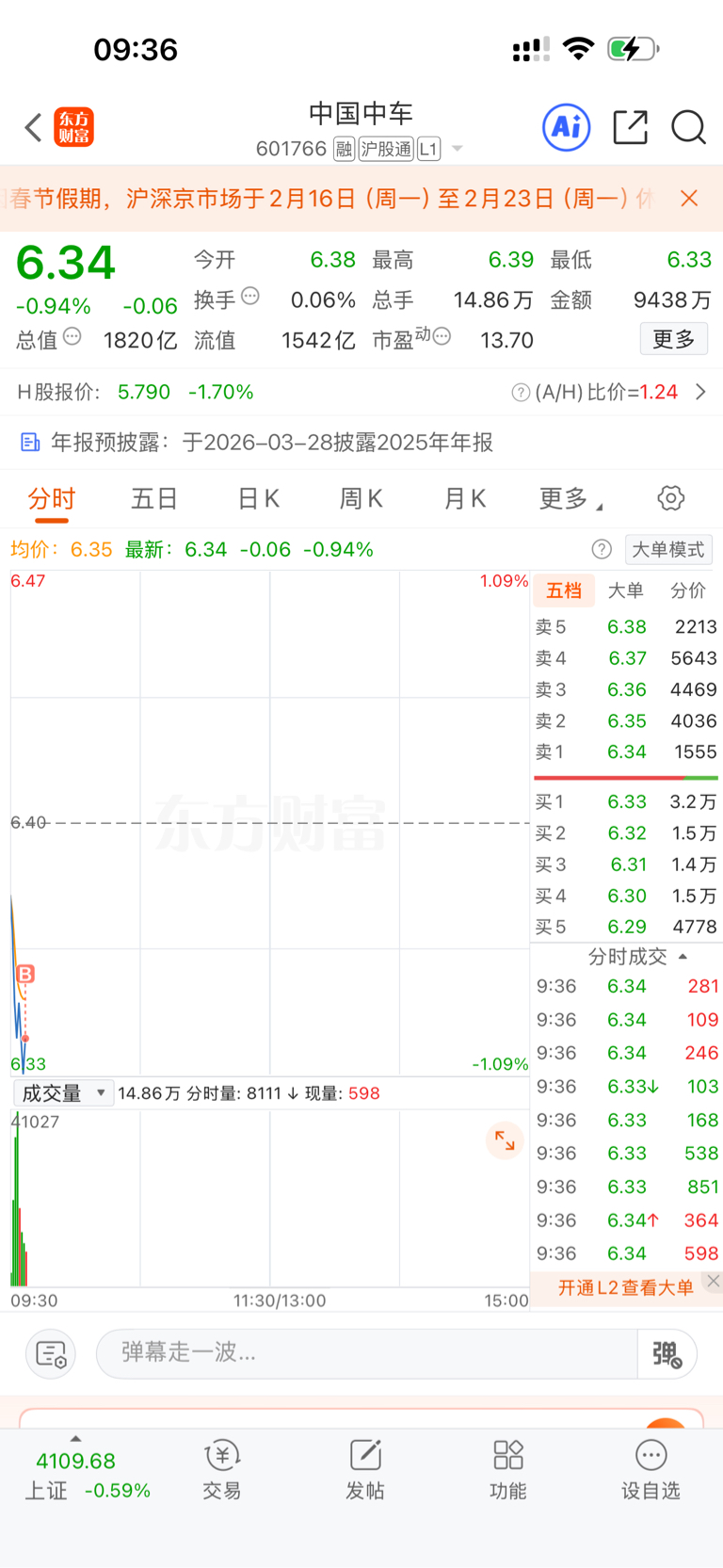This screenshot has width=723, height=1568.
Task: Expand the stock code 601766 dropdown arrow
Action: [458, 149]
